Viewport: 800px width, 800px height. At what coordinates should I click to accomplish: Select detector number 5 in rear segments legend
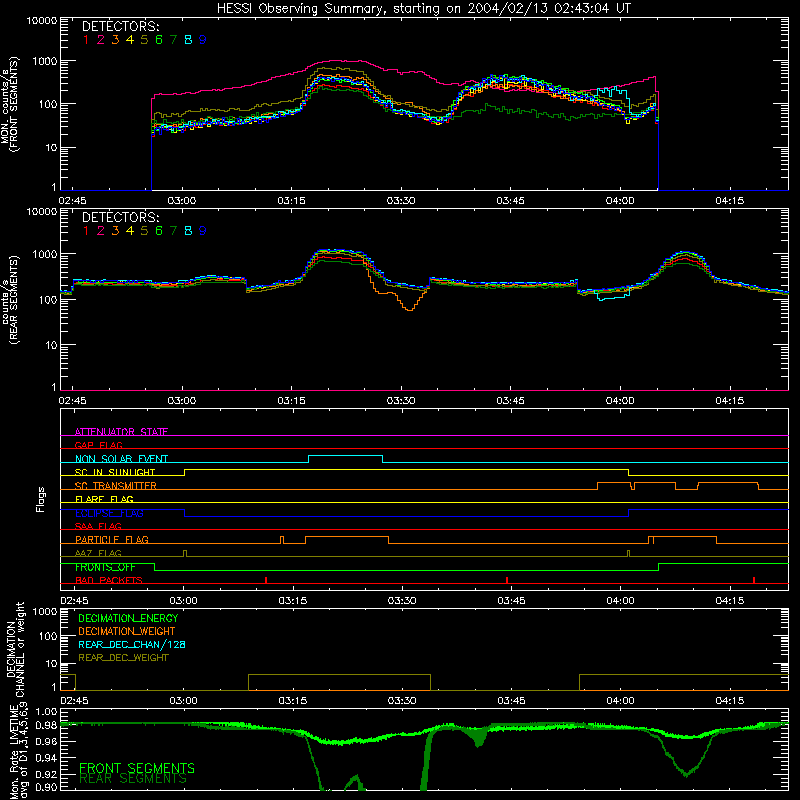(144, 231)
